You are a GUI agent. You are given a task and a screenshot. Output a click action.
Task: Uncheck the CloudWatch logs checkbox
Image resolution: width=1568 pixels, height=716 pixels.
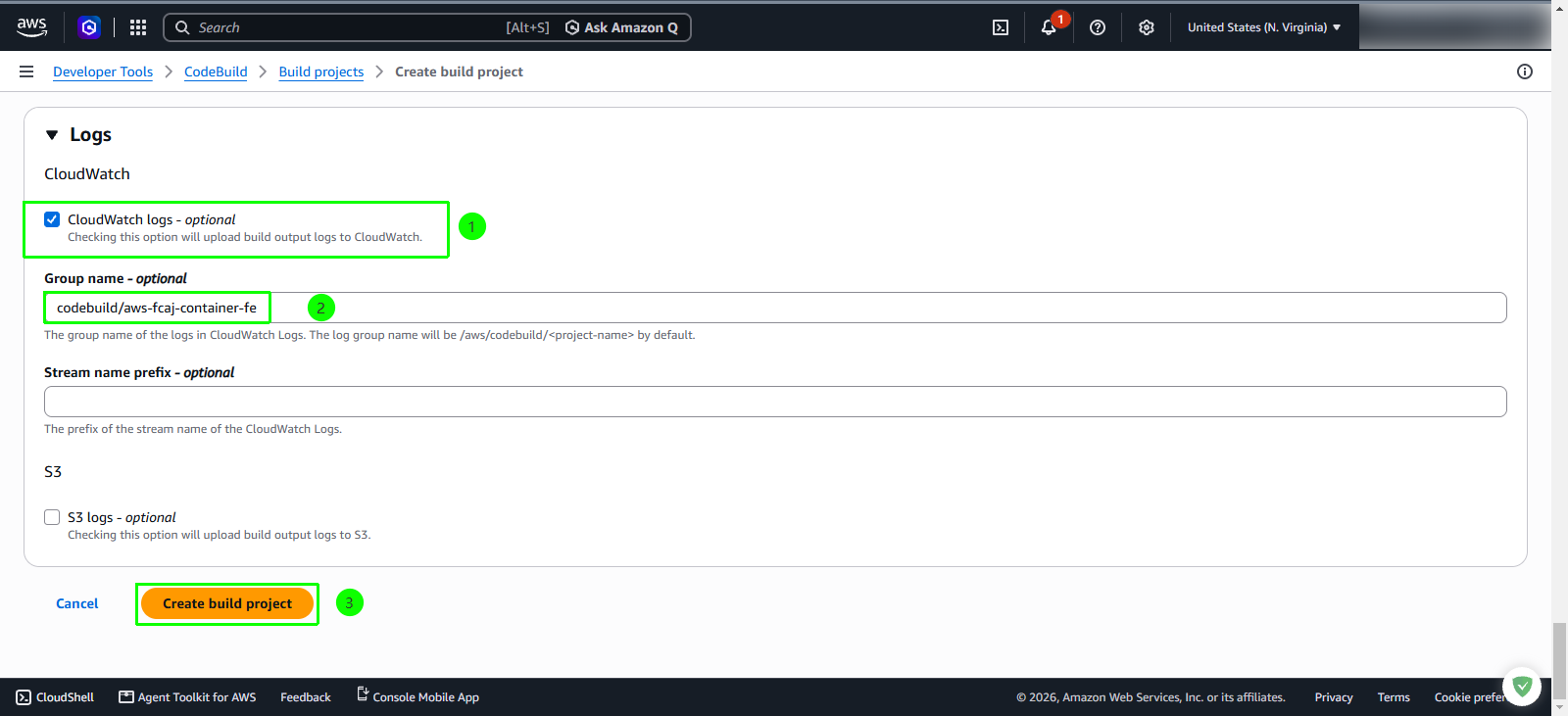52,219
